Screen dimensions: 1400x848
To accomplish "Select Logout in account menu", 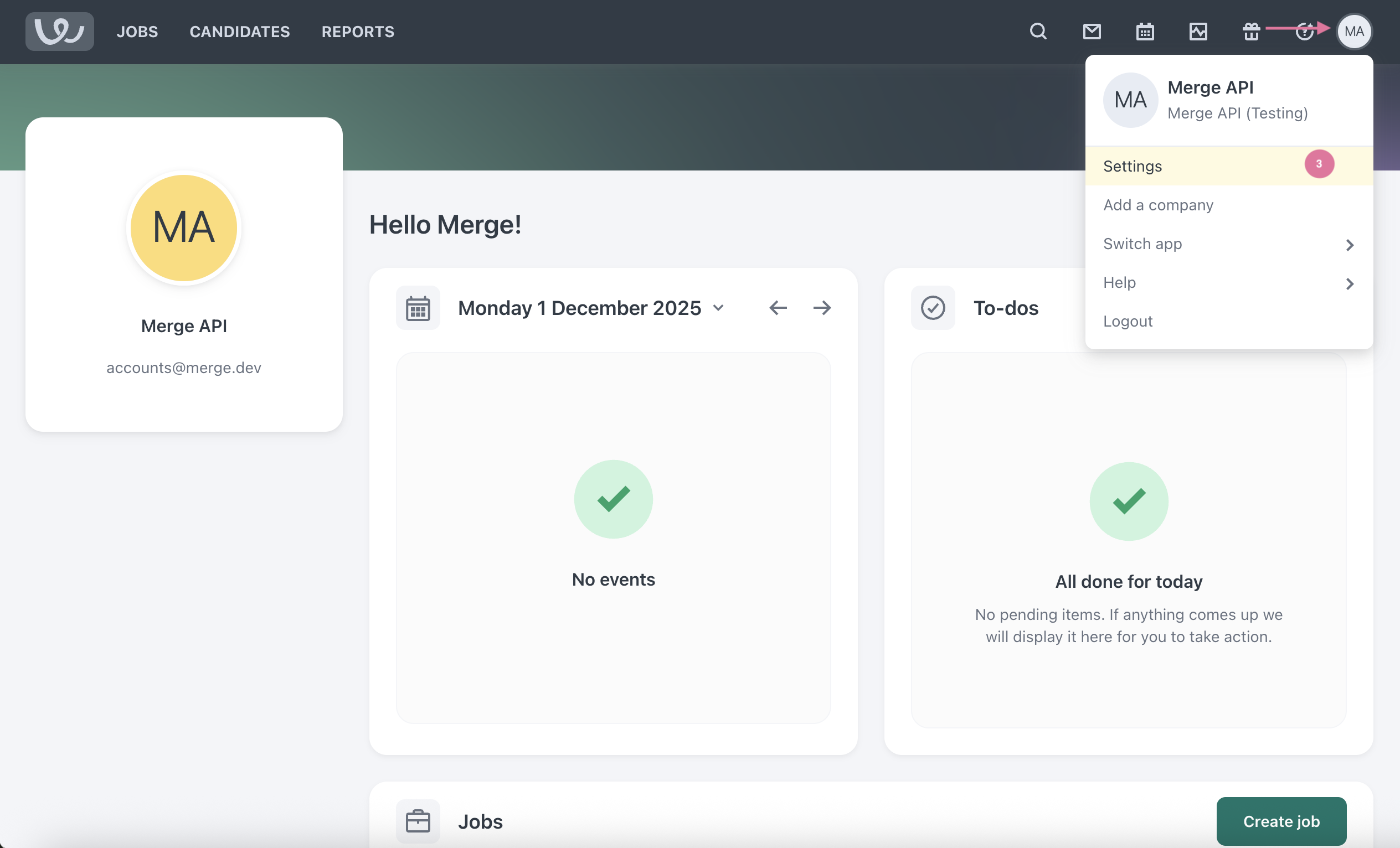I will (x=1229, y=321).
